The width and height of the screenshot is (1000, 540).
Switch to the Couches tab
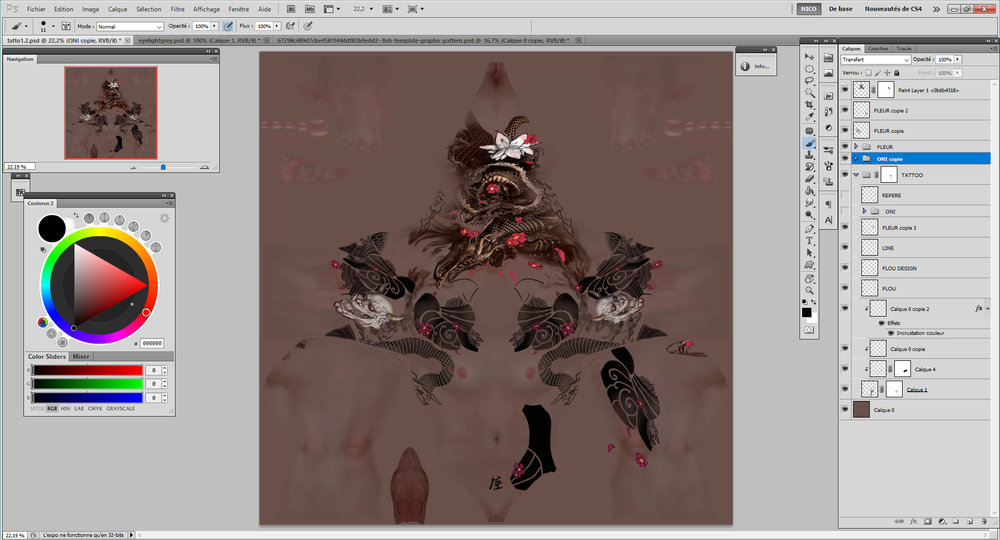pos(878,48)
